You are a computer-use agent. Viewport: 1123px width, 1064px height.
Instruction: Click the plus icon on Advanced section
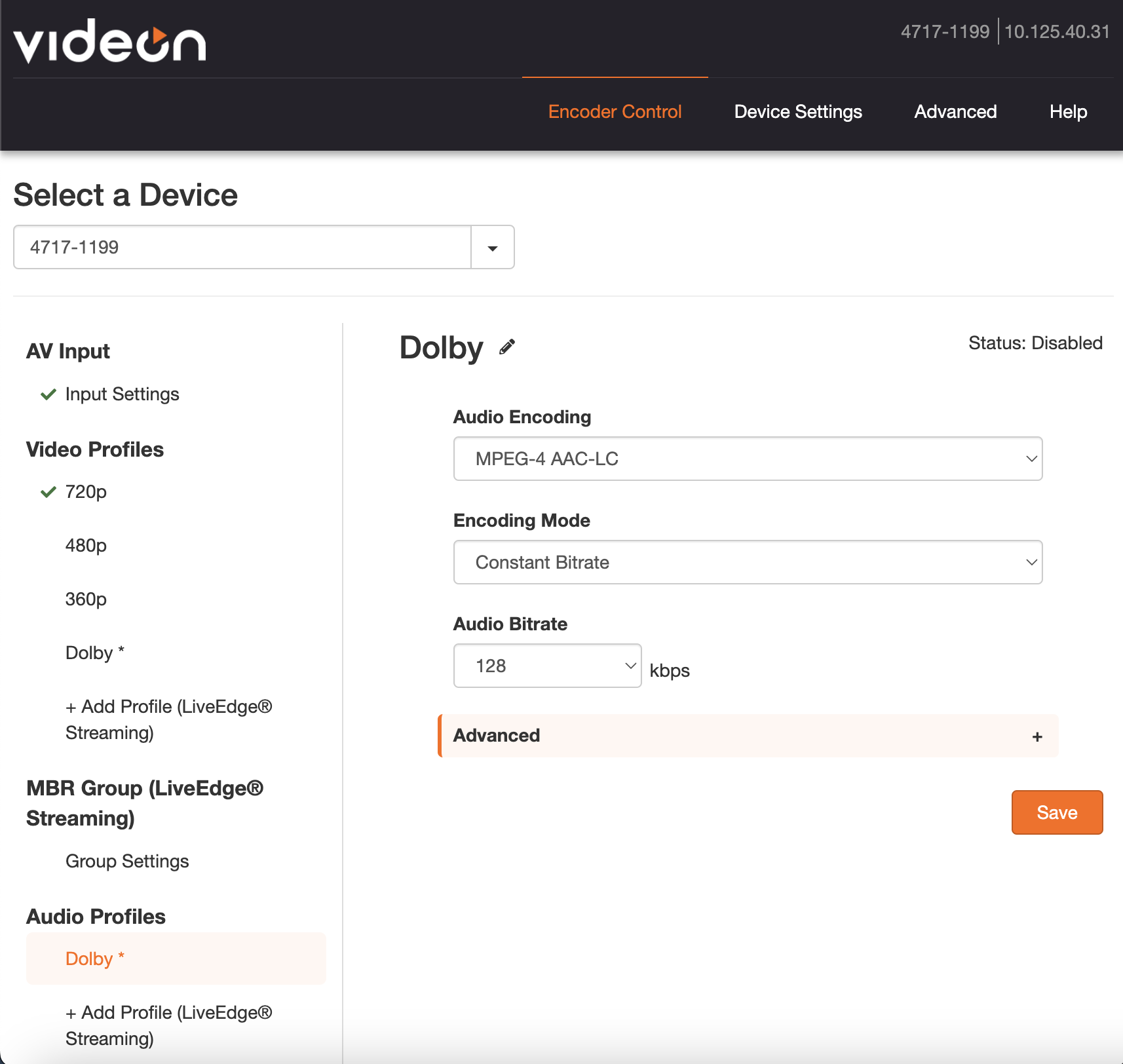tap(1037, 736)
